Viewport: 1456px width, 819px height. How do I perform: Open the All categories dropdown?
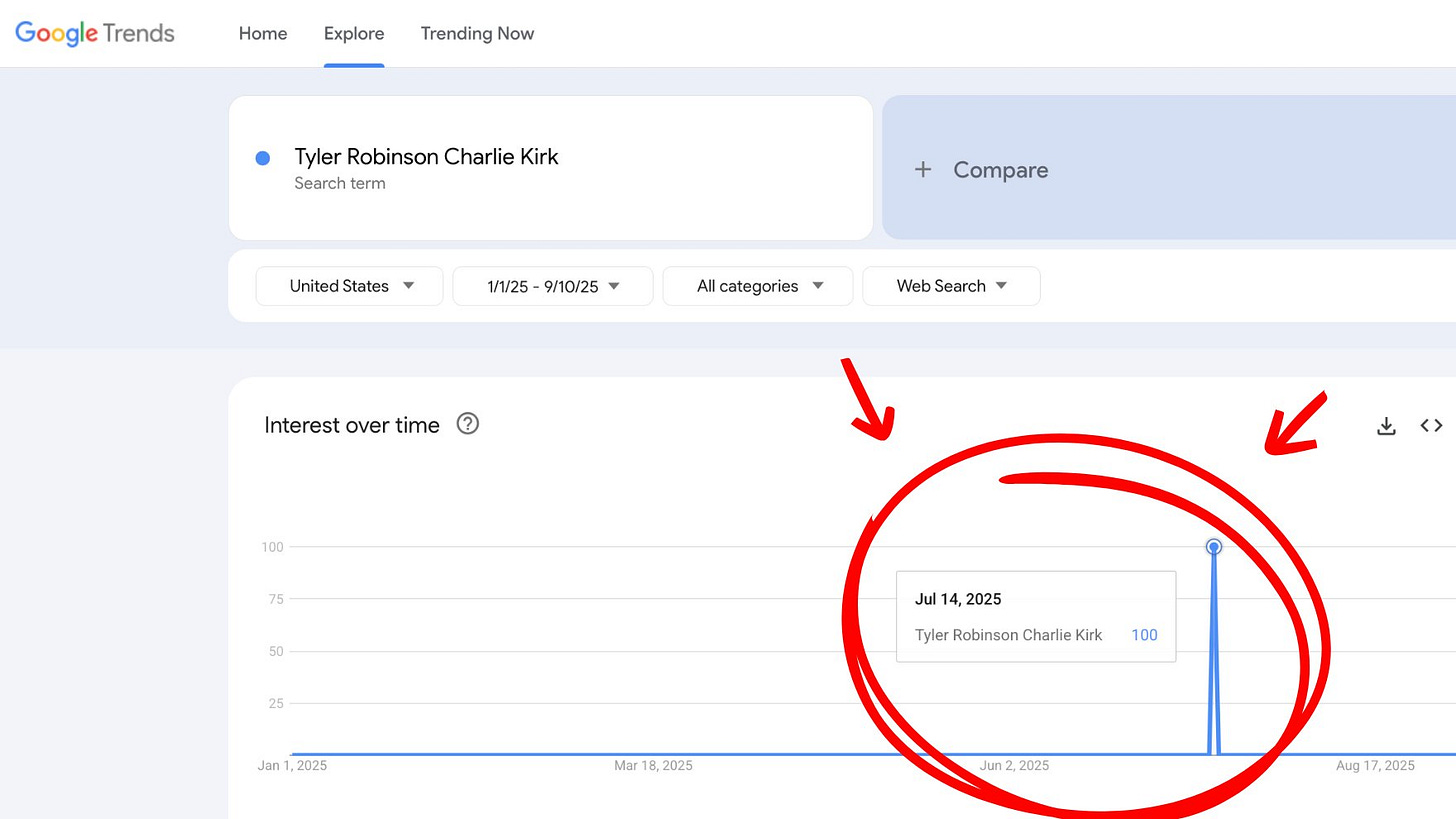click(x=758, y=286)
